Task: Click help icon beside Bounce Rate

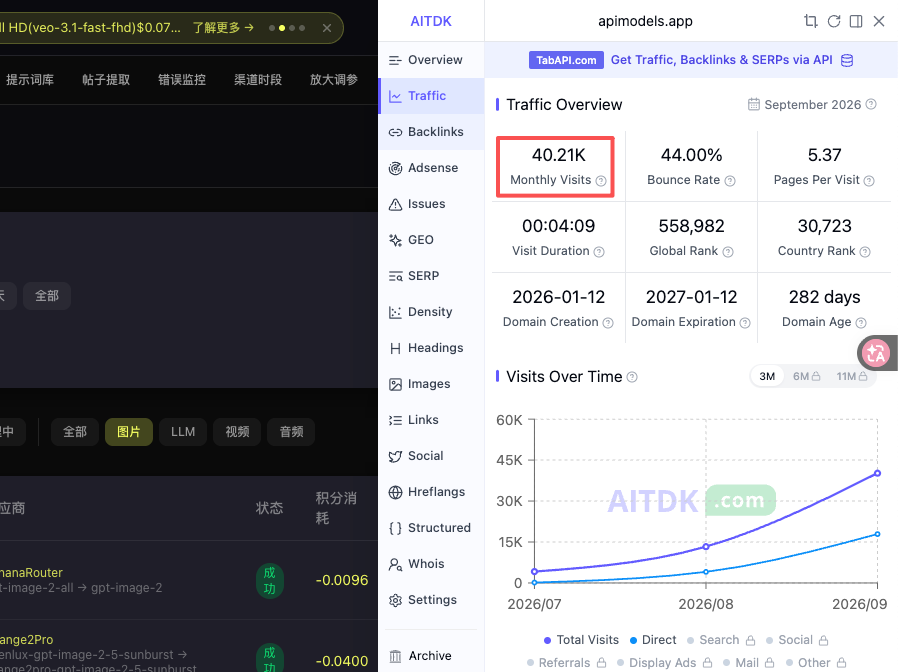Action: click(730, 181)
